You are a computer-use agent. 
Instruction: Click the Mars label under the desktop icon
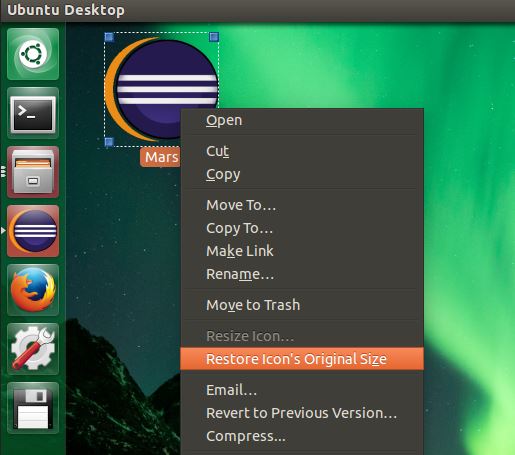(161, 157)
